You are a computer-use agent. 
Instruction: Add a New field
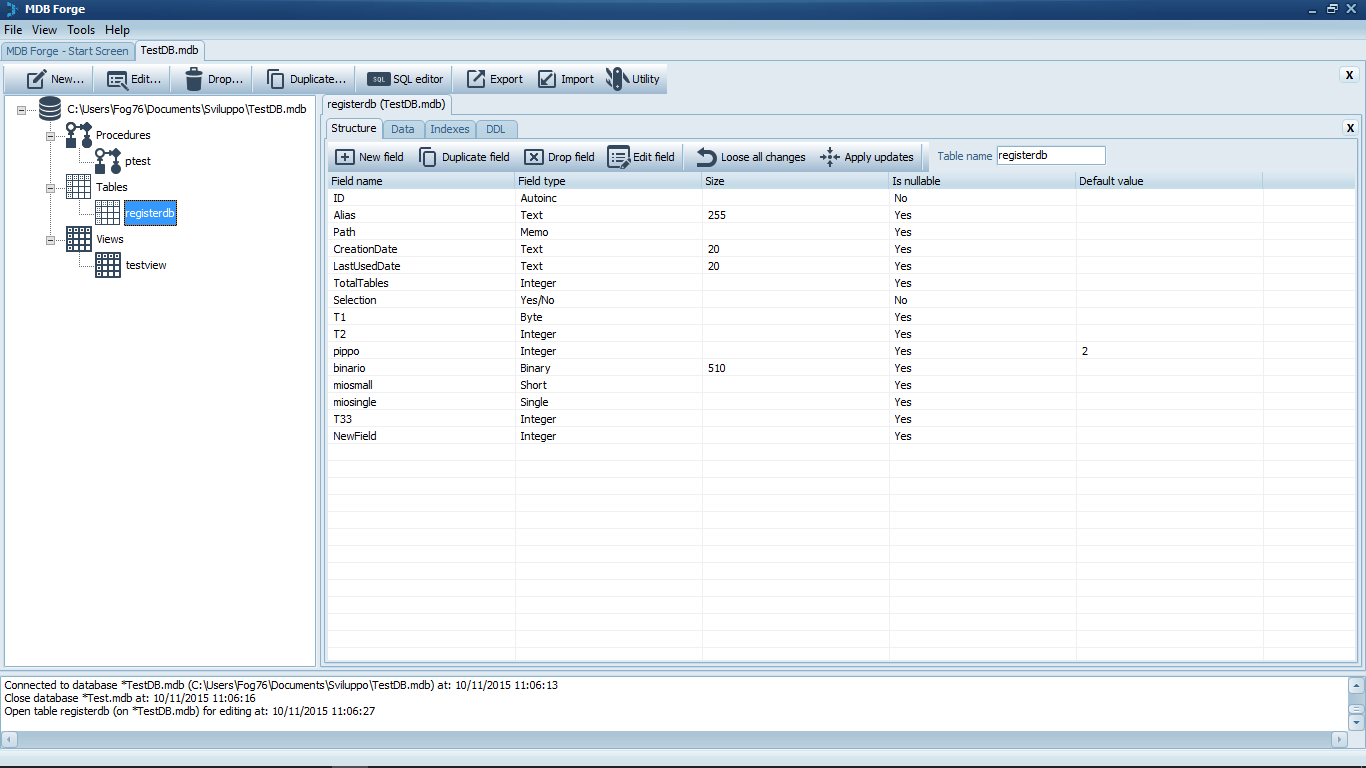(x=369, y=157)
